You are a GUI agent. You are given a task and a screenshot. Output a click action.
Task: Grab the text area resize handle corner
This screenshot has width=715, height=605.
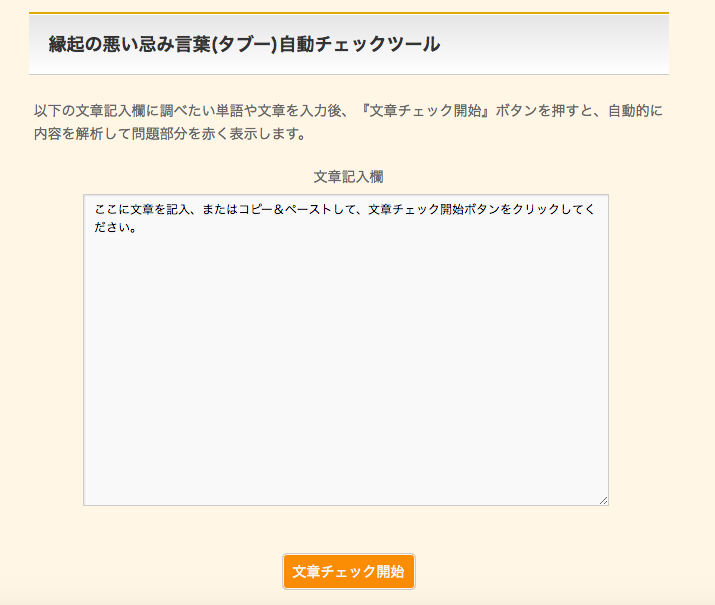[603, 500]
